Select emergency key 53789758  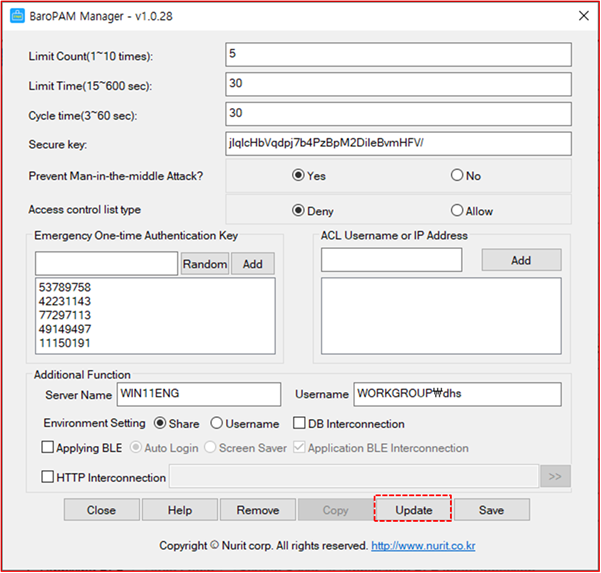pos(65,287)
